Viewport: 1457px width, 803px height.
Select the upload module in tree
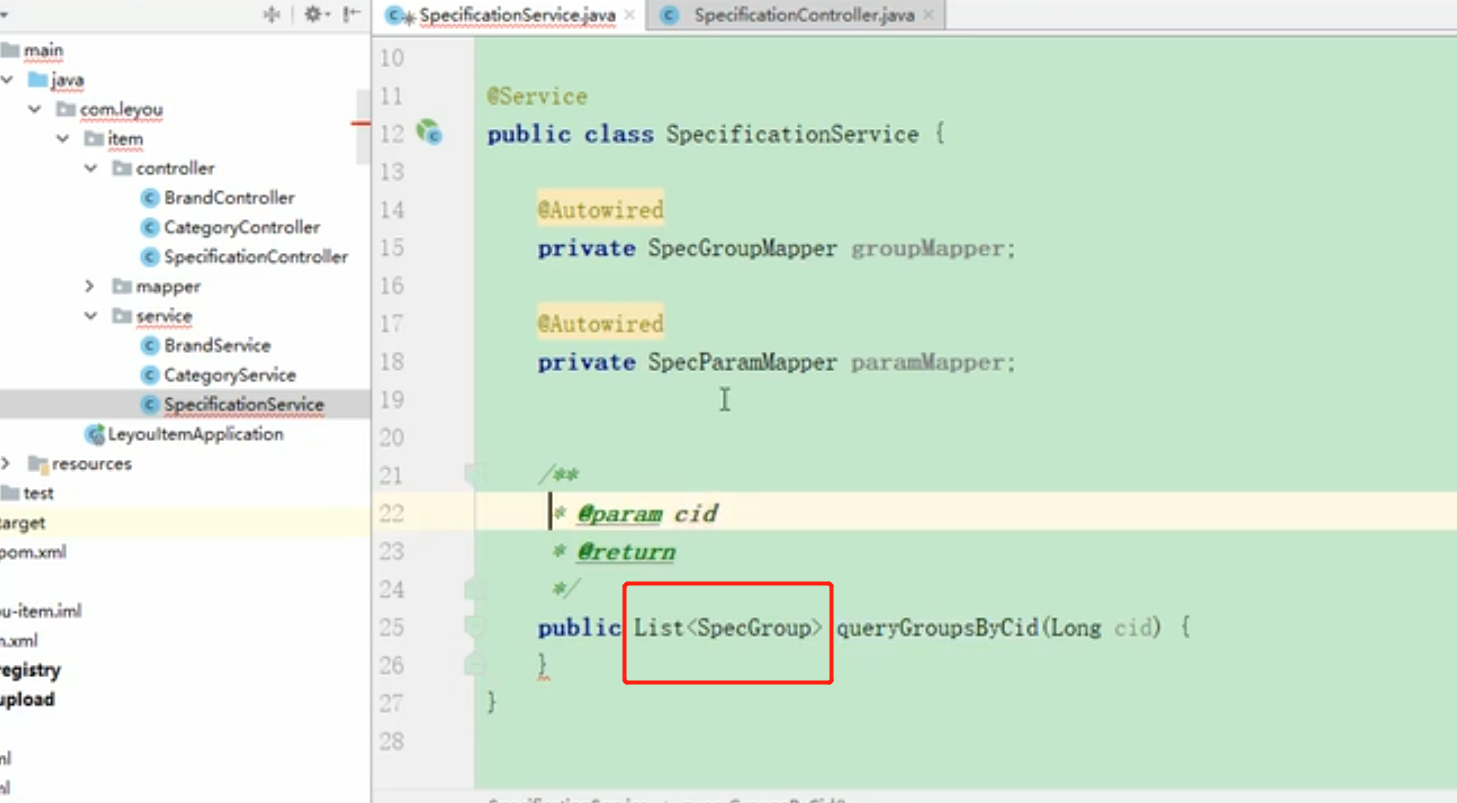[x=27, y=700]
